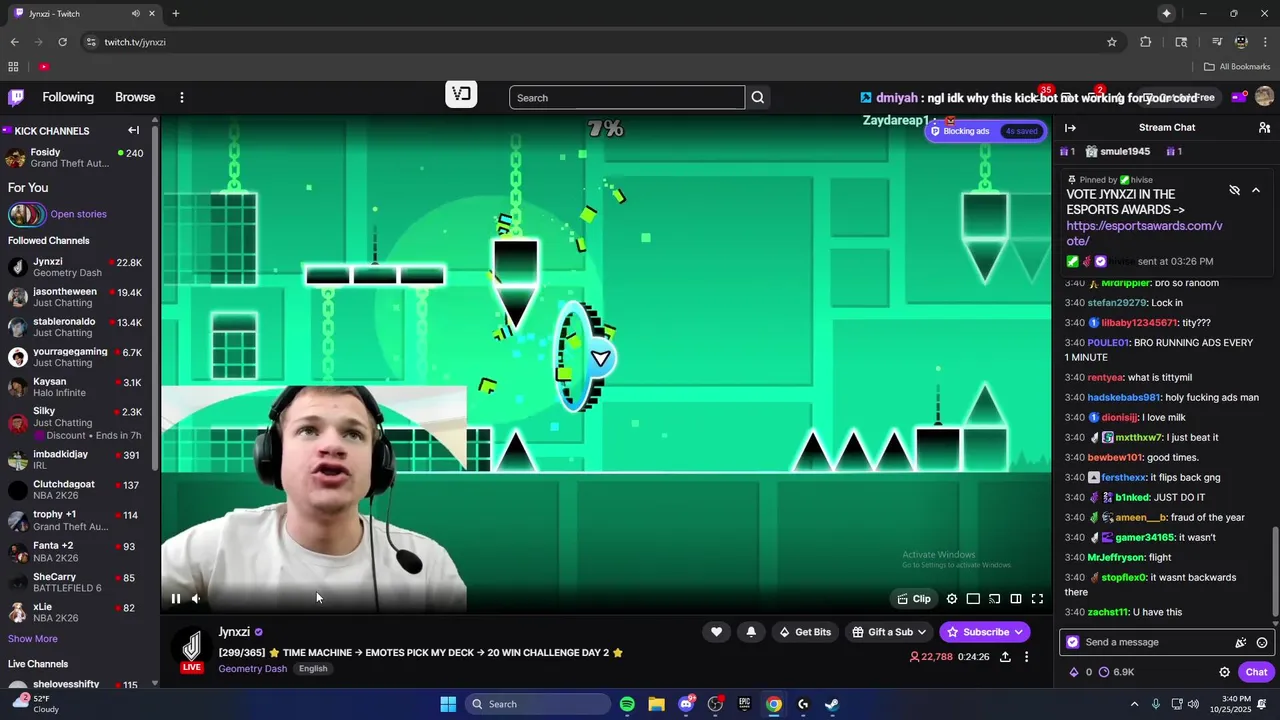Expand the Gift a Sub dropdown
The height and width of the screenshot is (720, 1280).
point(889,632)
